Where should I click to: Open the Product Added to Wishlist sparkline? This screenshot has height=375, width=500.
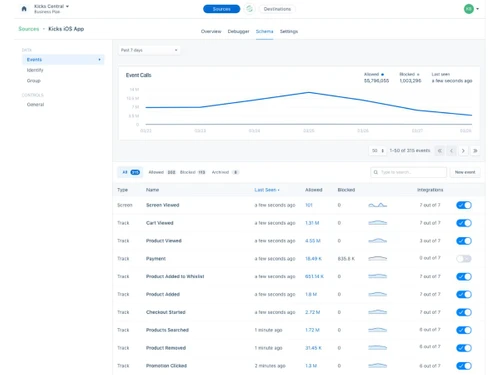click(x=378, y=276)
